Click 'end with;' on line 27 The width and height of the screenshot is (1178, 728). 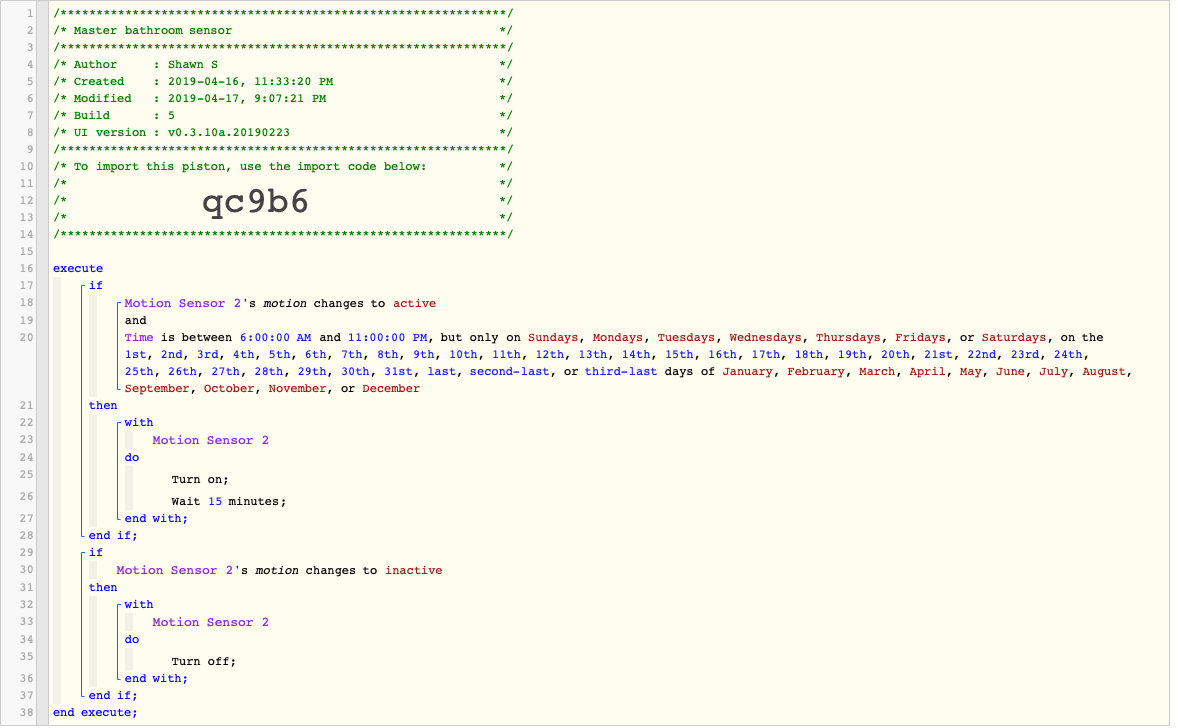coord(156,518)
